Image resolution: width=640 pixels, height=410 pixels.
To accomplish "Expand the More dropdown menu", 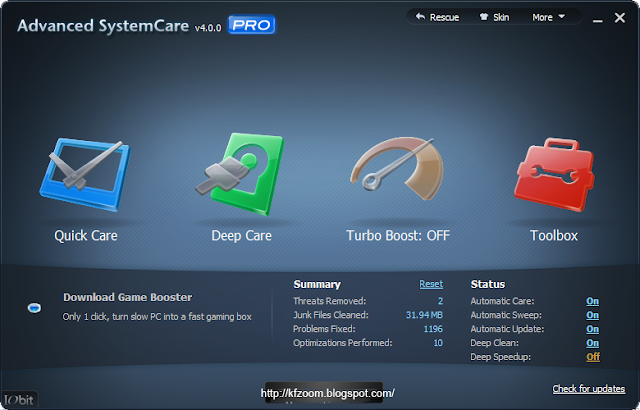I will [x=548, y=17].
